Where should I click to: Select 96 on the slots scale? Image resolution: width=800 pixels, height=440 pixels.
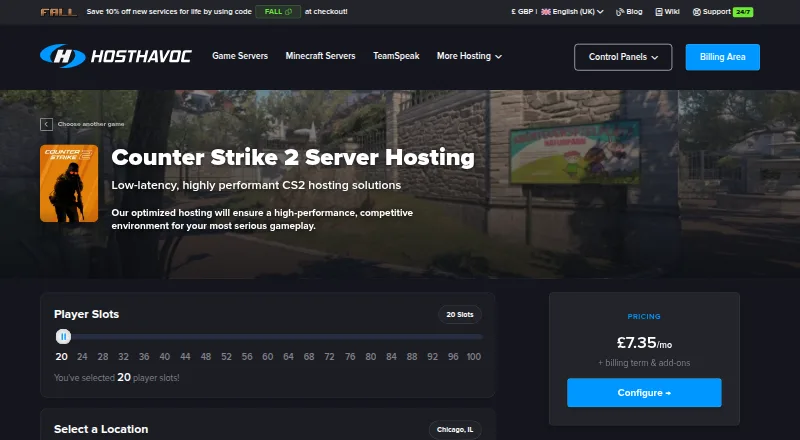pos(453,357)
